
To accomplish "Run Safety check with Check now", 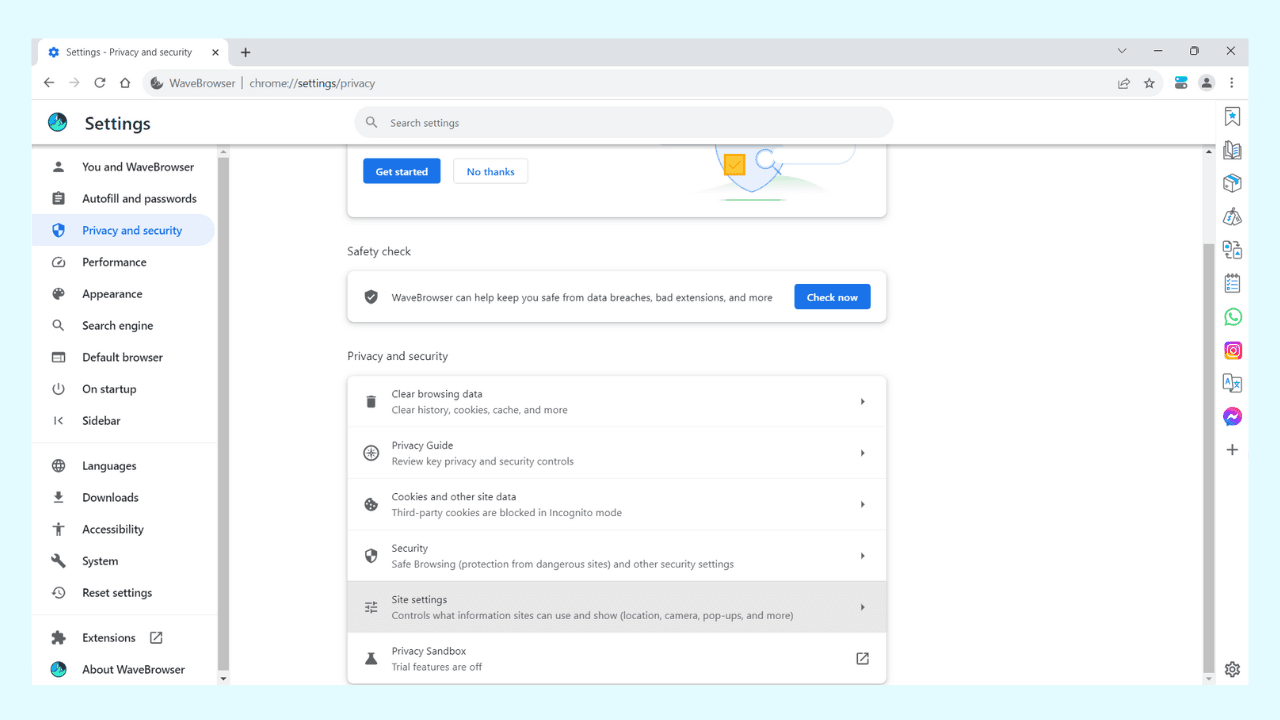I will point(832,296).
